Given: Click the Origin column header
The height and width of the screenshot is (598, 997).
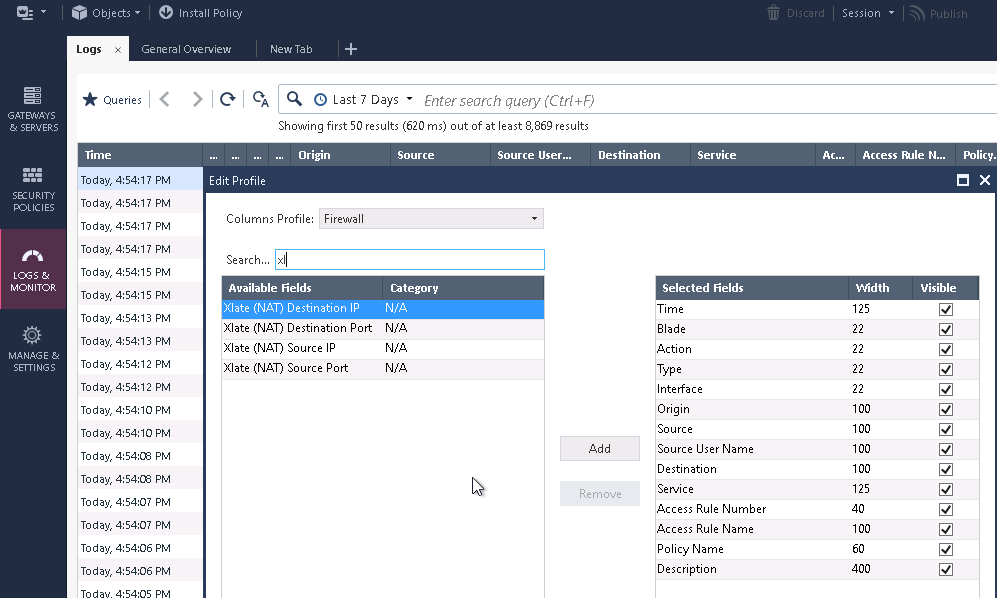Looking at the screenshot, I should 340,155.
